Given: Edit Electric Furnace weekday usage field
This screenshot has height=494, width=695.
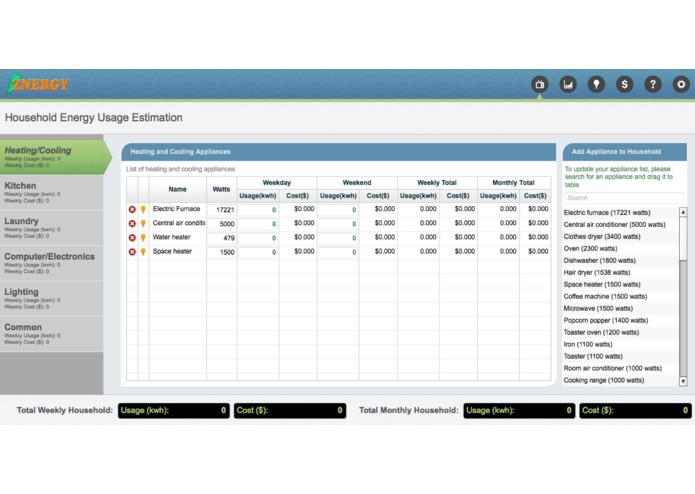Looking at the screenshot, I should [x=258, y=210].
